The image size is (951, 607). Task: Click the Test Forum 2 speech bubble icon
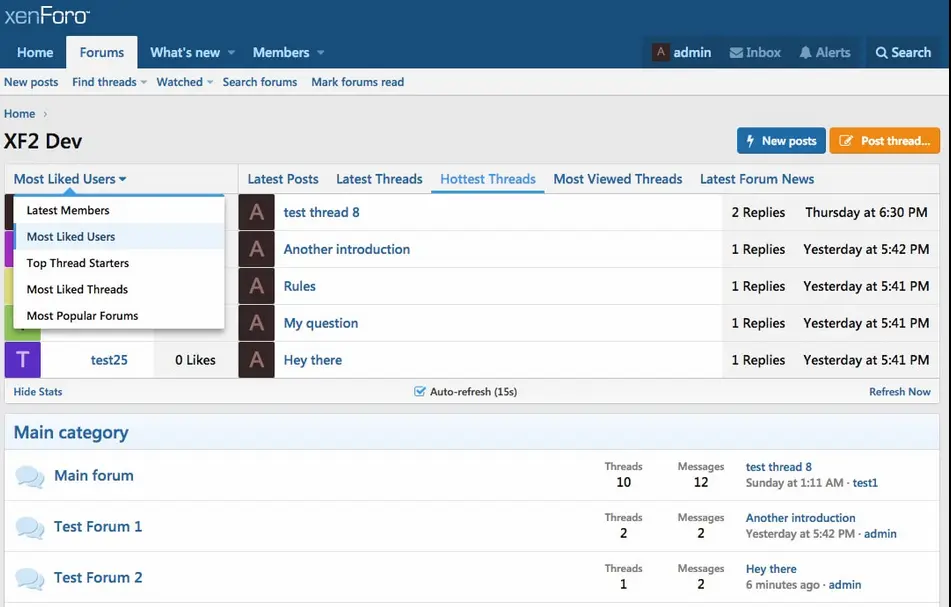pos(30,578)
